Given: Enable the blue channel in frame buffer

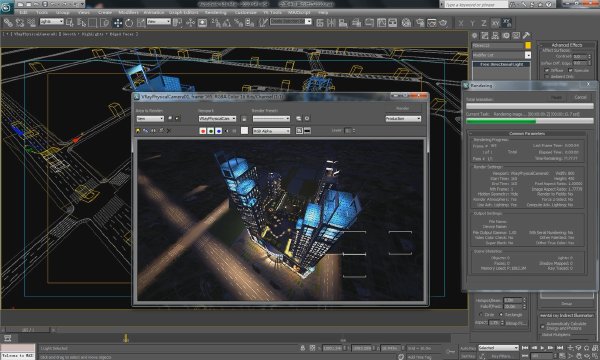Looking at the screenshot, I should pyautogui.click(x=218, y=131).
